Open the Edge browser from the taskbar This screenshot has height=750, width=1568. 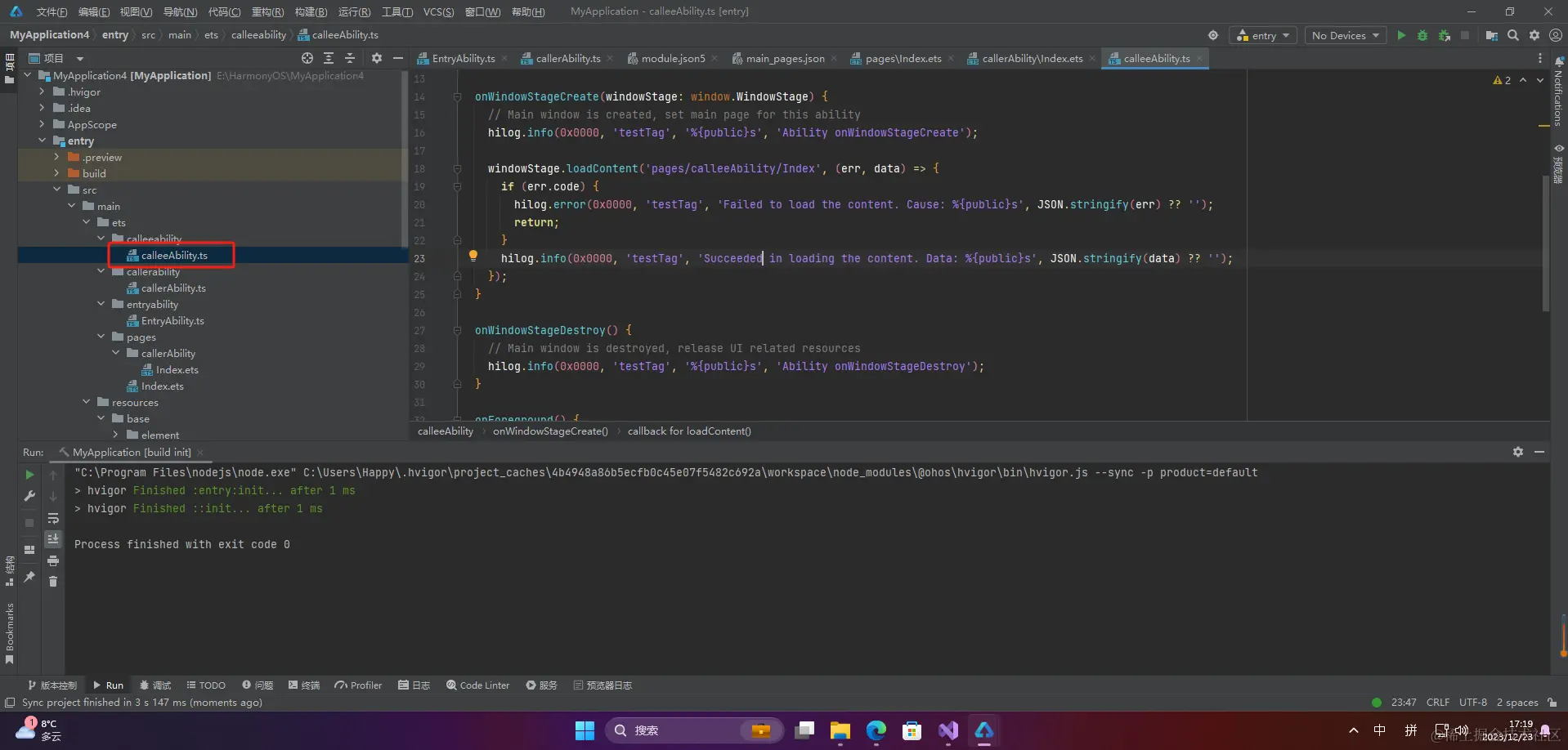tap(876, 730)
